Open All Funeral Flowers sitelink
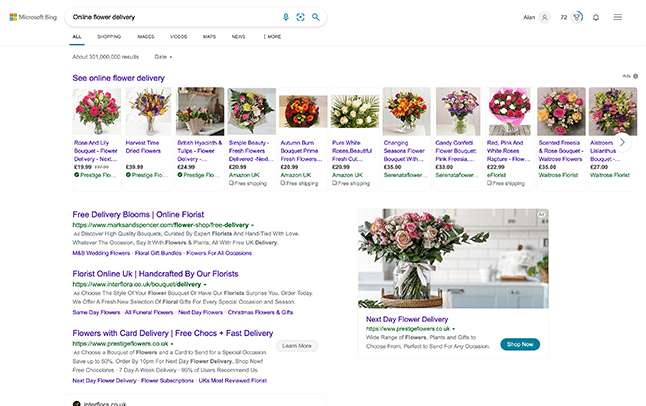The height and width of the screenshot is (406, 646). (x=149, y=312)
